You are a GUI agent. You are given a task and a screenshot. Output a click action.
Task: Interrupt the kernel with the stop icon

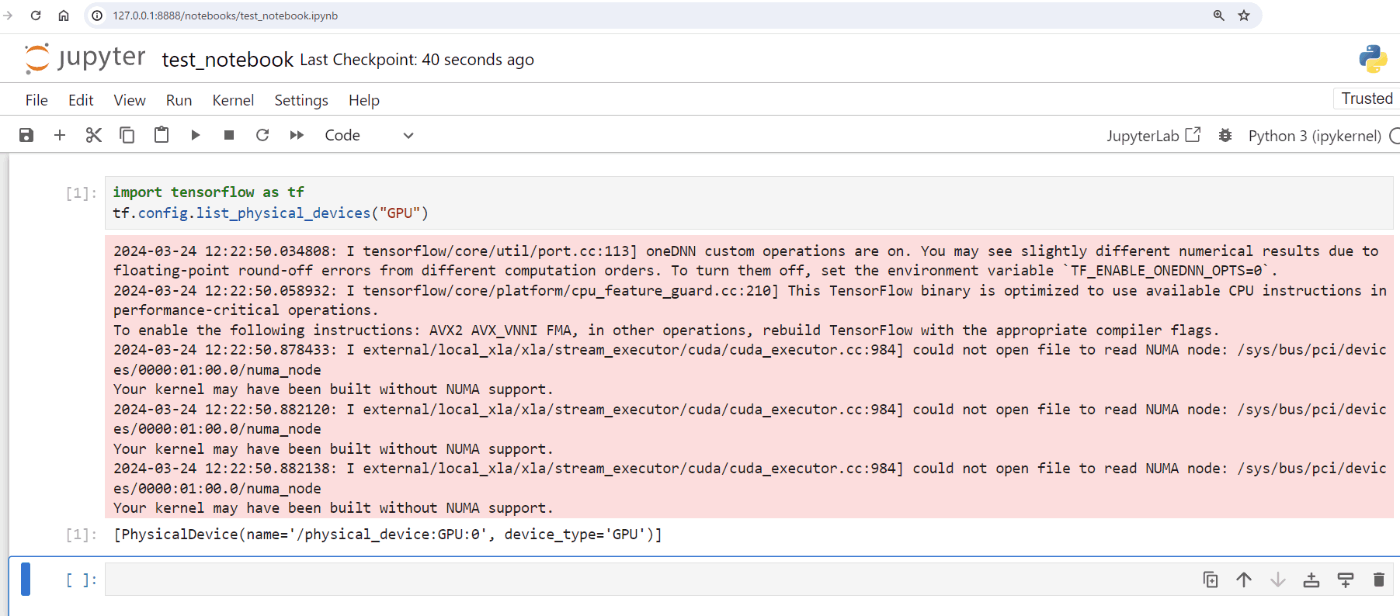tap(229, 135)
